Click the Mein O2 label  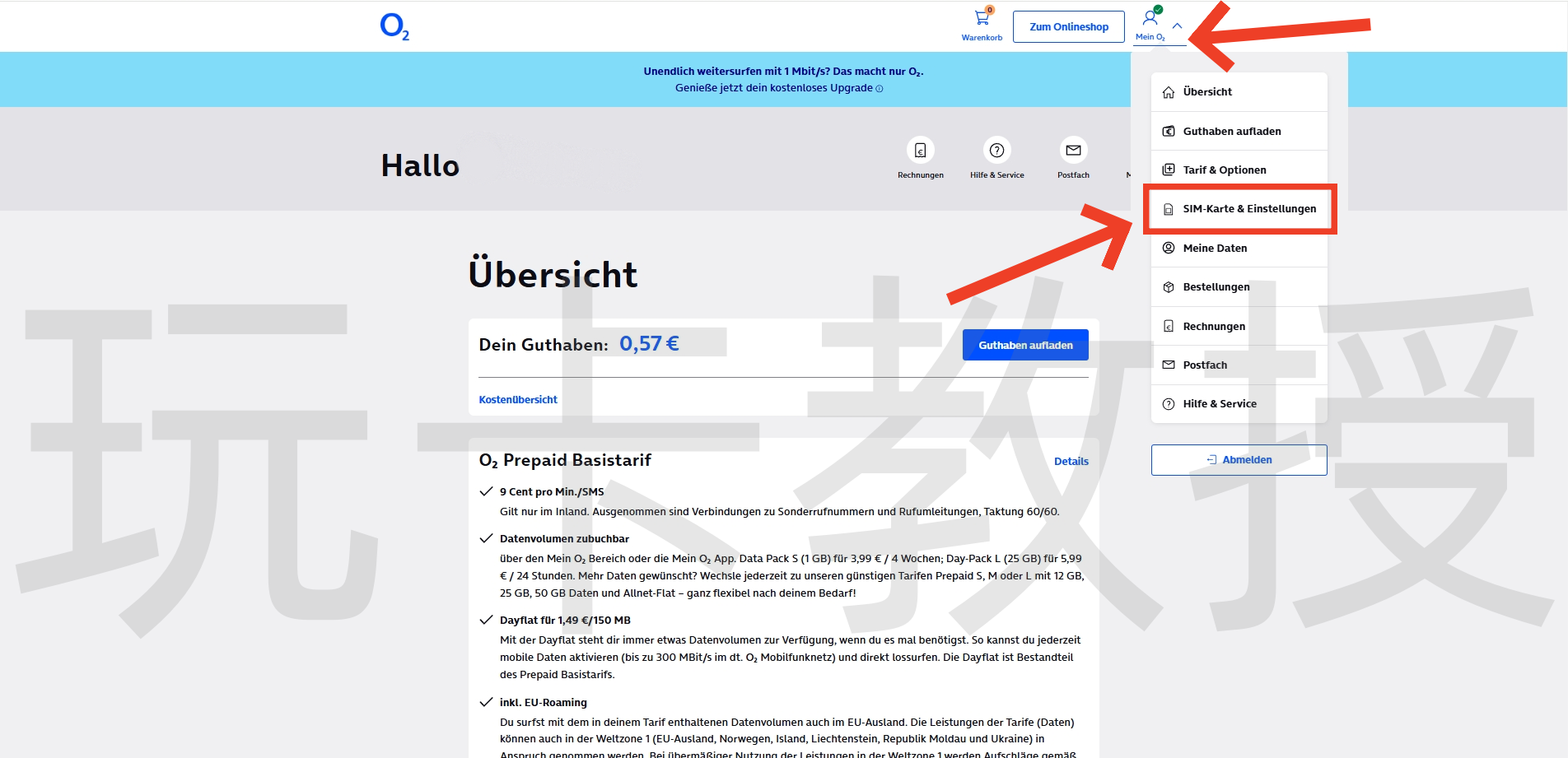tap(1150, 37)
